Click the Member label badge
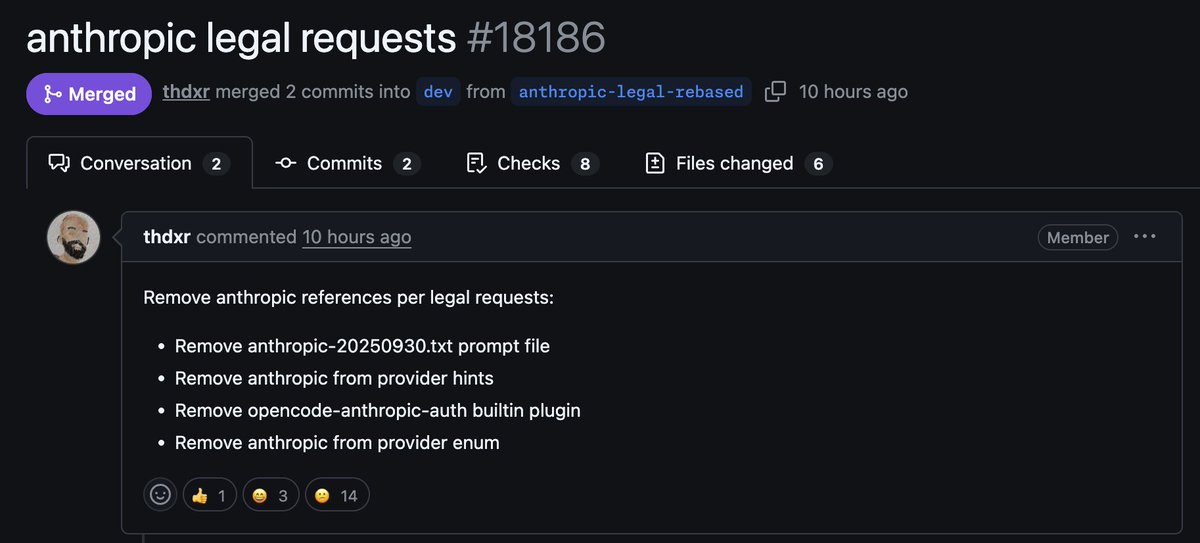 click(x=1078, y=237)
